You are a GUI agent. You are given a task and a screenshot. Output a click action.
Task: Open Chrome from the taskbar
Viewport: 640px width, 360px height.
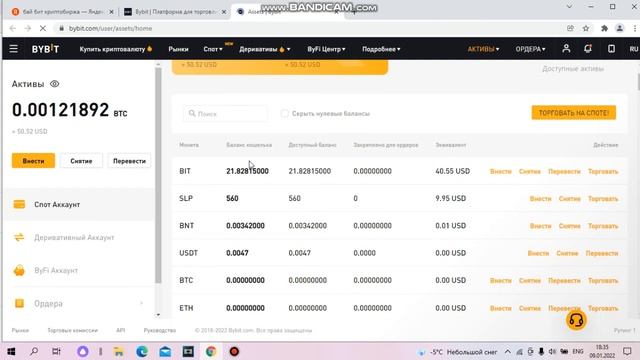[211, 351]
